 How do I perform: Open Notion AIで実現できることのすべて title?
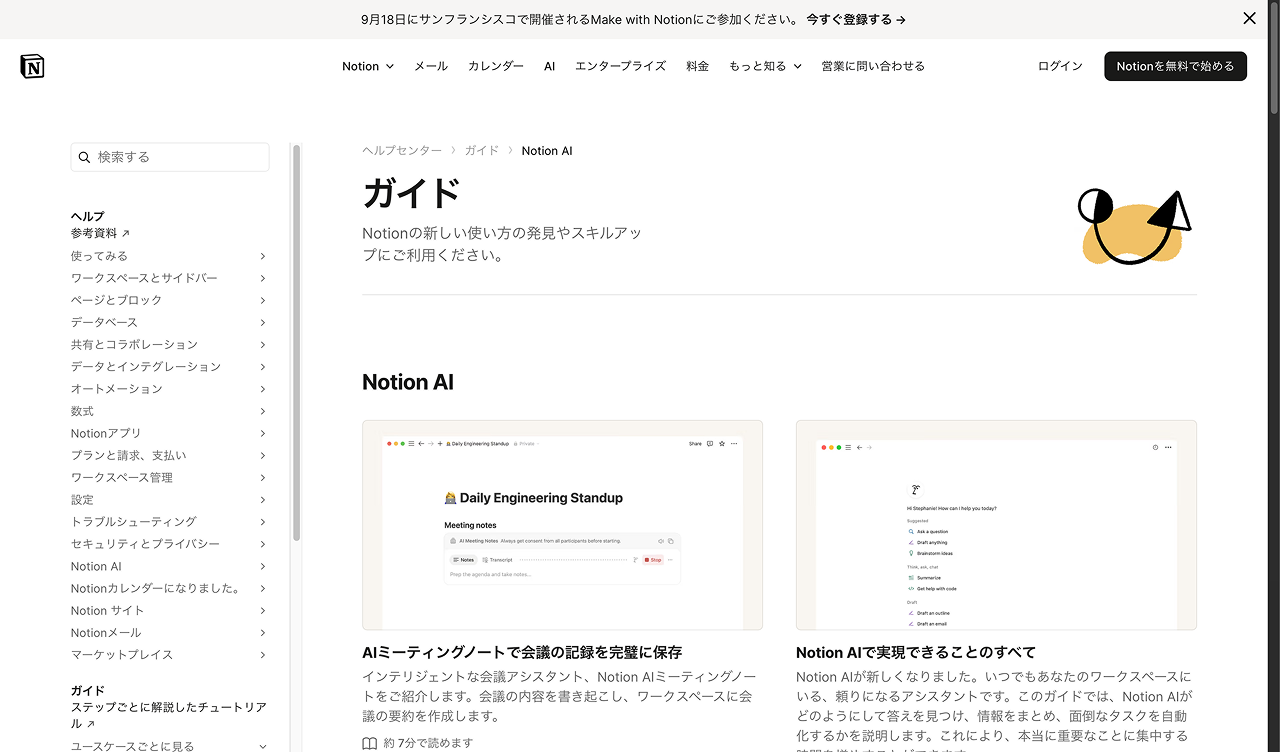916,652
